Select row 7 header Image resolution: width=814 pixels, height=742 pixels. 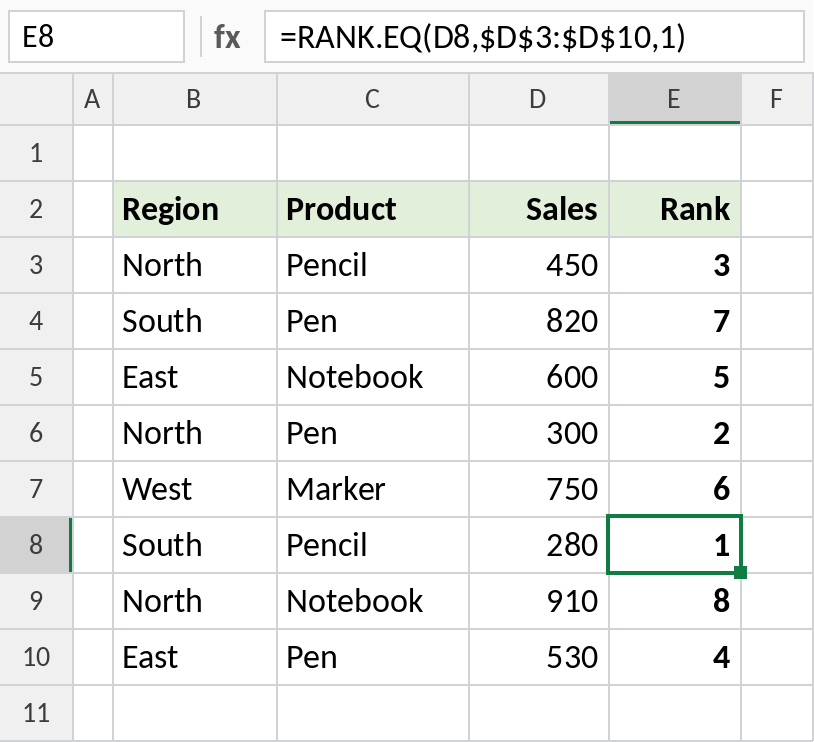(x=36, y=489)
